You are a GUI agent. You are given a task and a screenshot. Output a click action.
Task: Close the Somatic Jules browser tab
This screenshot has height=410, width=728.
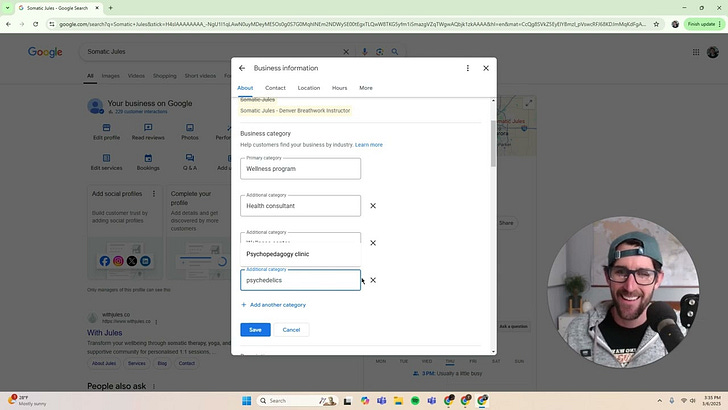(97, 8)
